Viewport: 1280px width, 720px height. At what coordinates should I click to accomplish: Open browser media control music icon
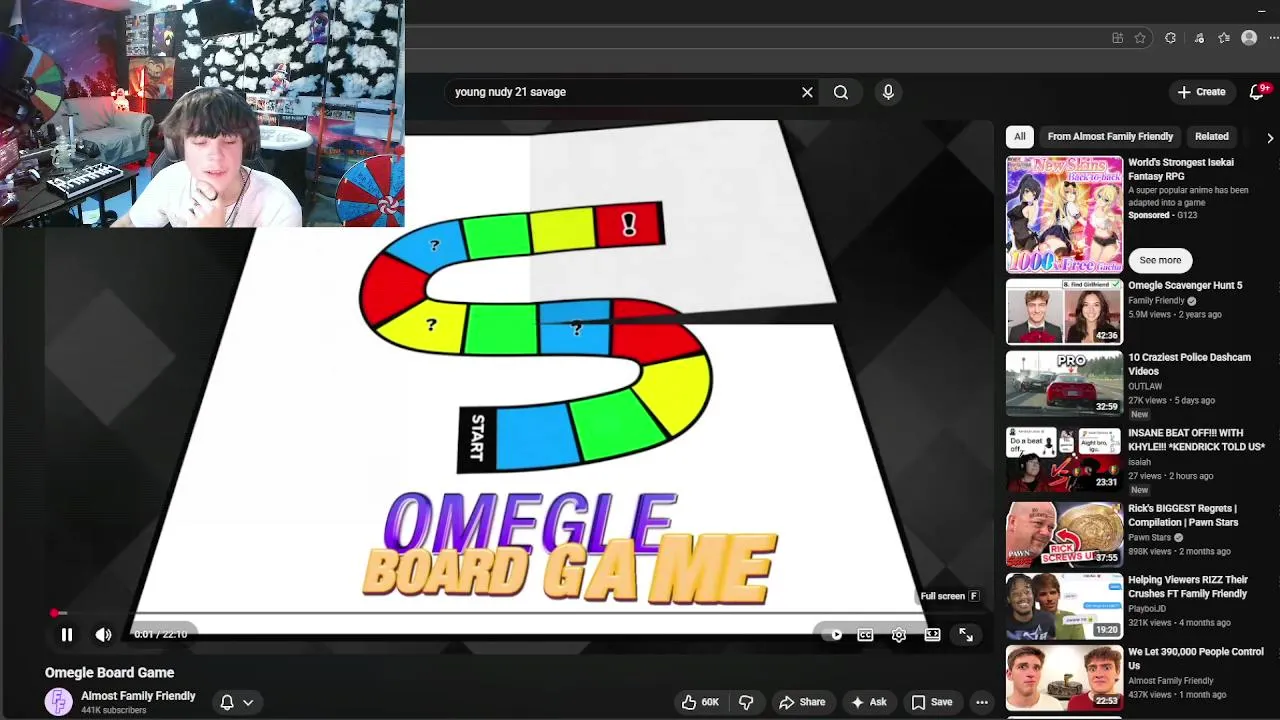tap(1199, 38)
